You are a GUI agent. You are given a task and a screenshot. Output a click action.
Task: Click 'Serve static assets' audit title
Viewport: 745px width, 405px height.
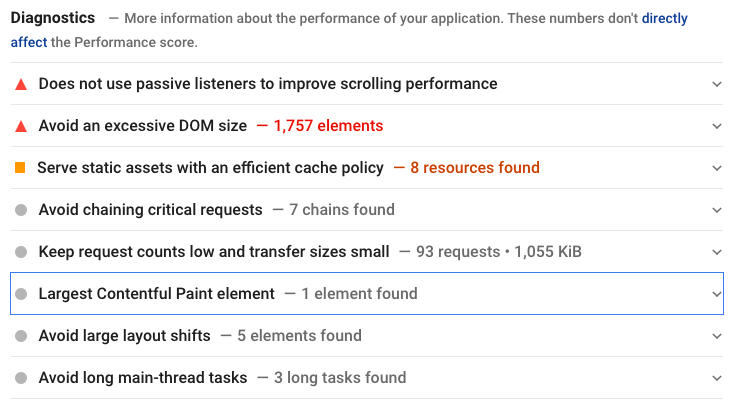pyautogui.click(x=210, y=168)
